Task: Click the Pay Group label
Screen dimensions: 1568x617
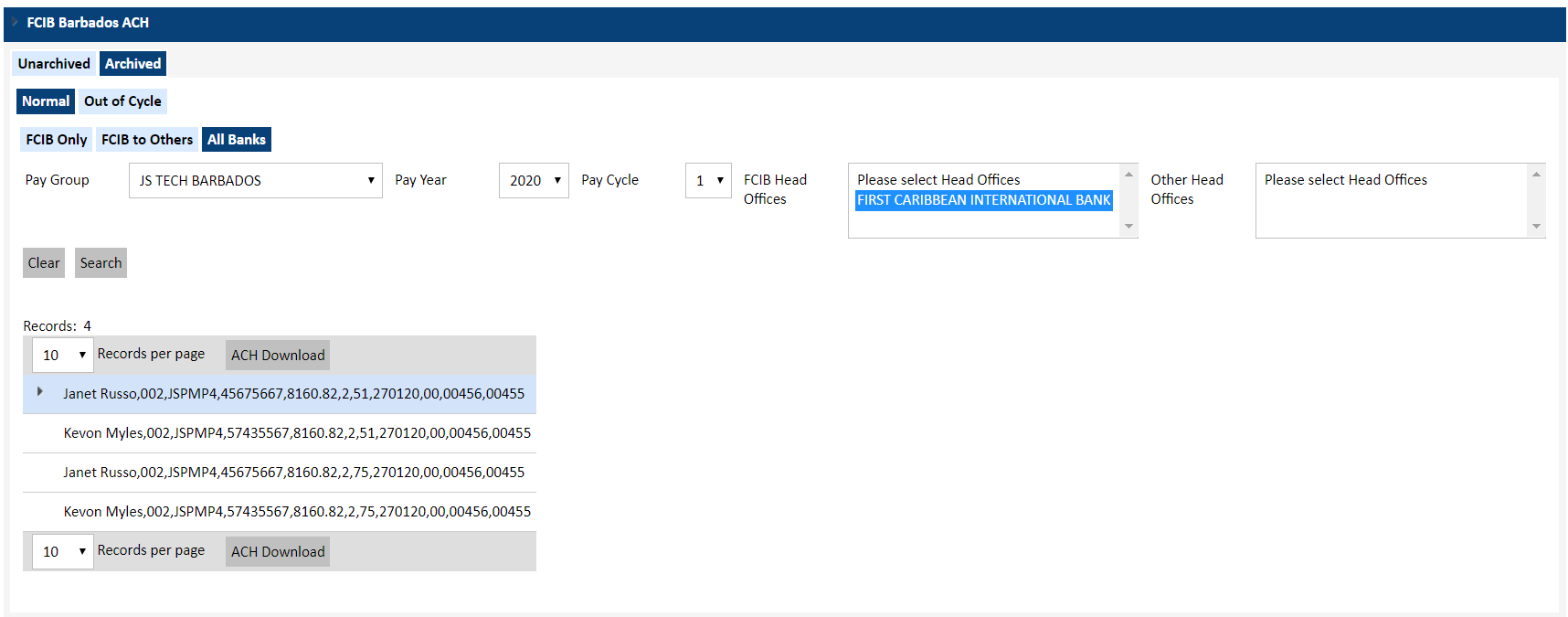Action: 57,180
